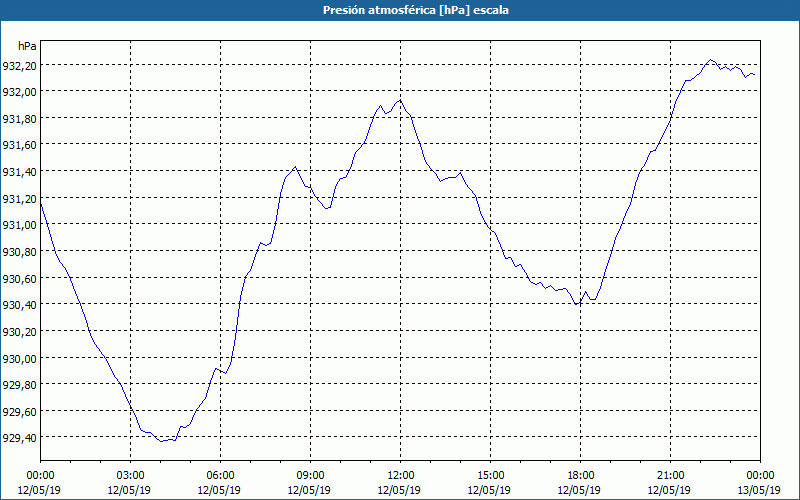Click the 09:00 time axis label
Viewport: 800px width, 500px height.
(311, 476)
